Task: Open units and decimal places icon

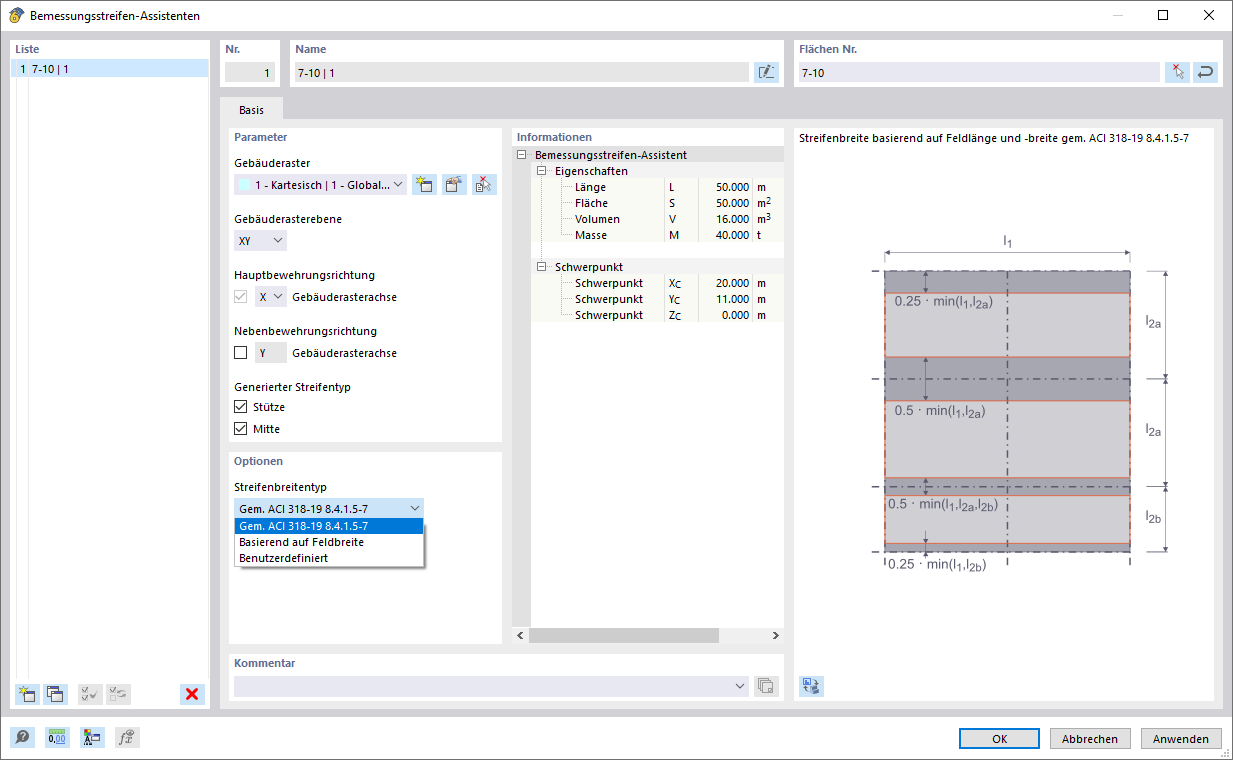Action: [57, 738]
